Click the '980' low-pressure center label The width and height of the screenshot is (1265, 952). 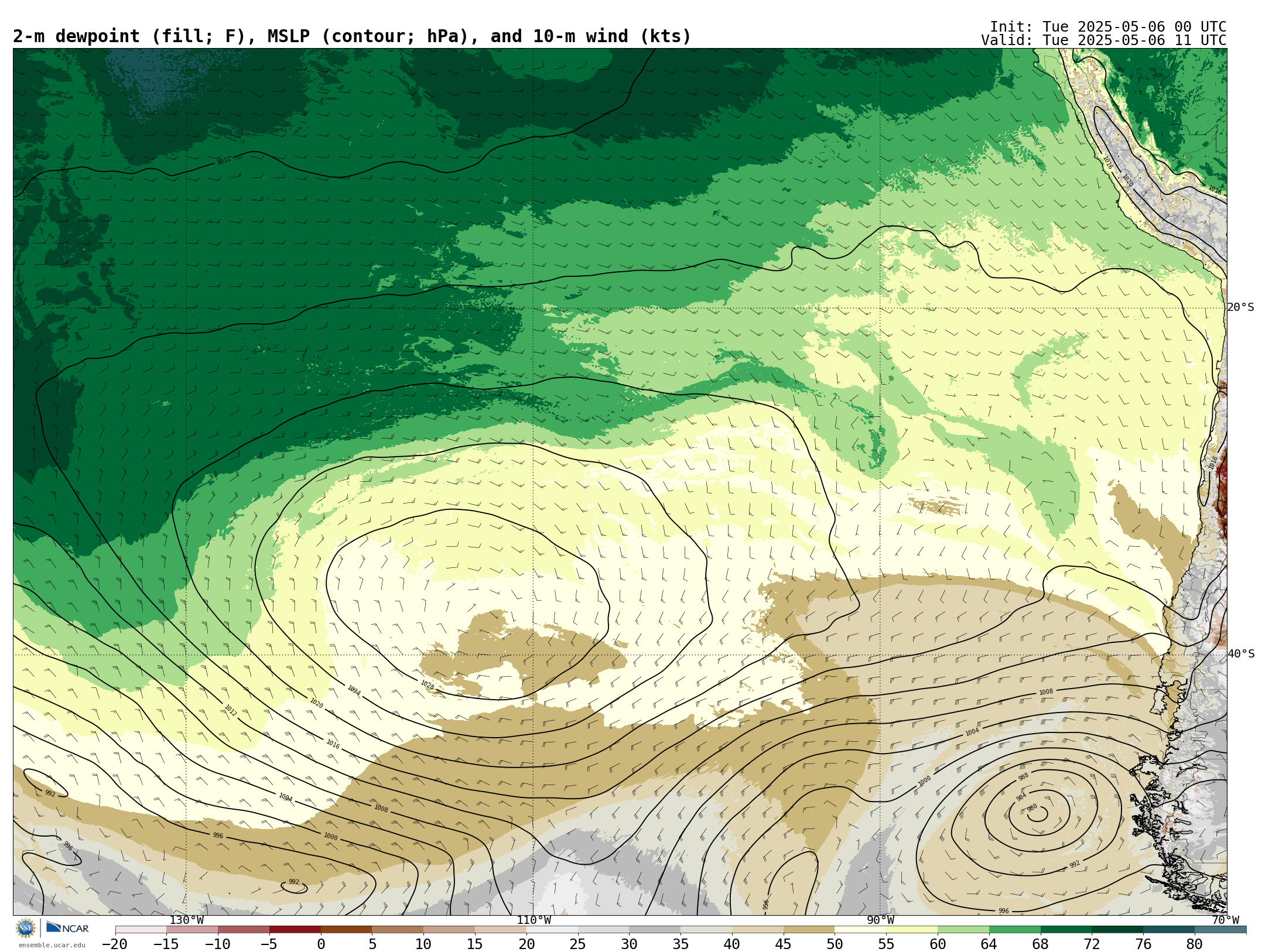(1032, 808)
